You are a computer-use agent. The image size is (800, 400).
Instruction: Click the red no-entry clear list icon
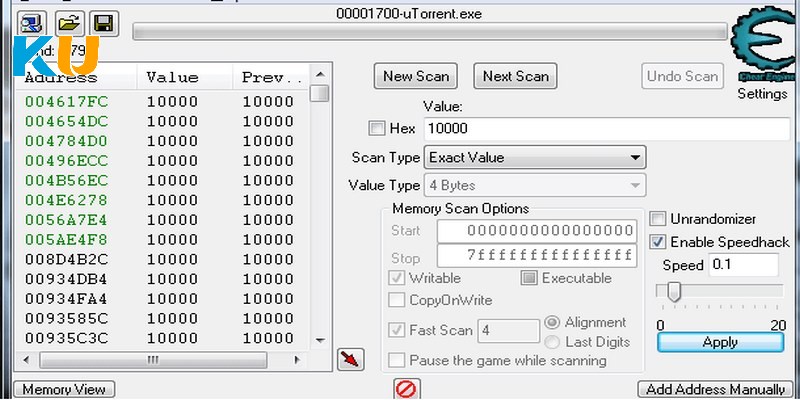point(407,389)
